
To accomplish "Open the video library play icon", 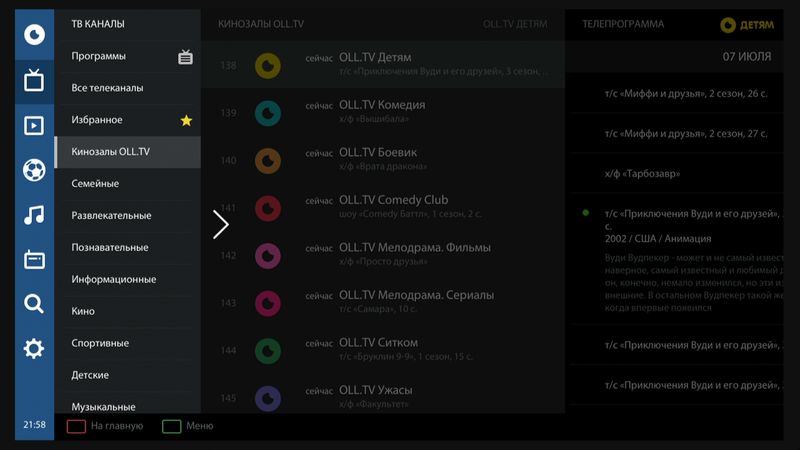I will (x=34, y=125).
